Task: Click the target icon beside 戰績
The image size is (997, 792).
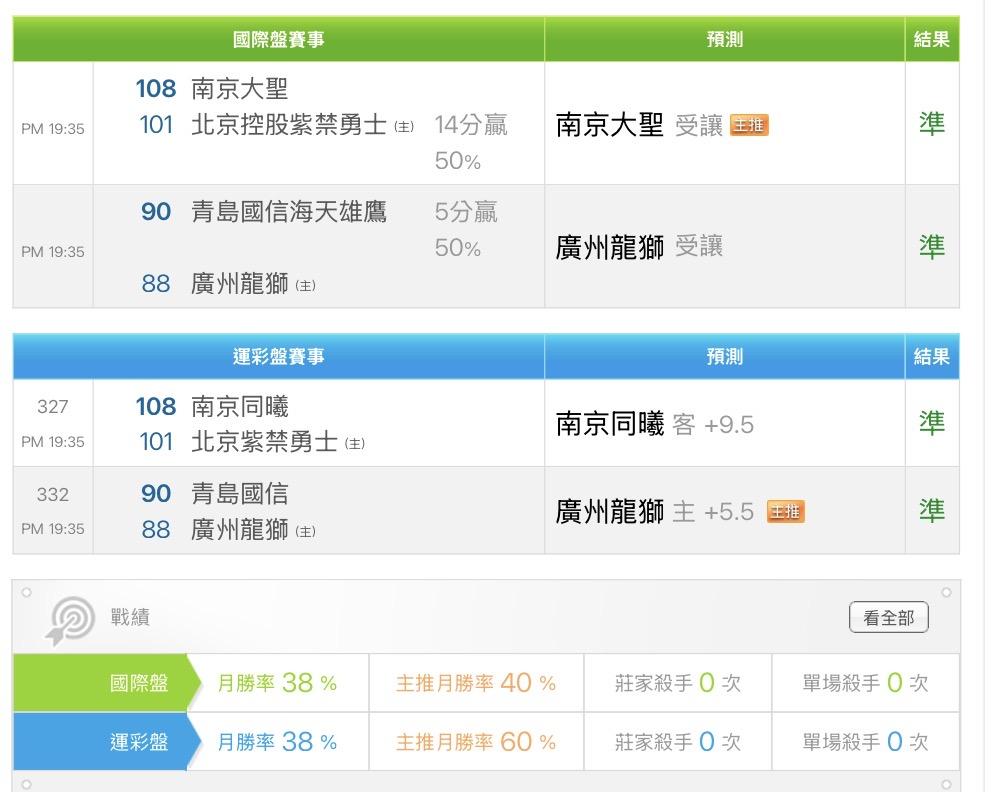Action: 70,619
